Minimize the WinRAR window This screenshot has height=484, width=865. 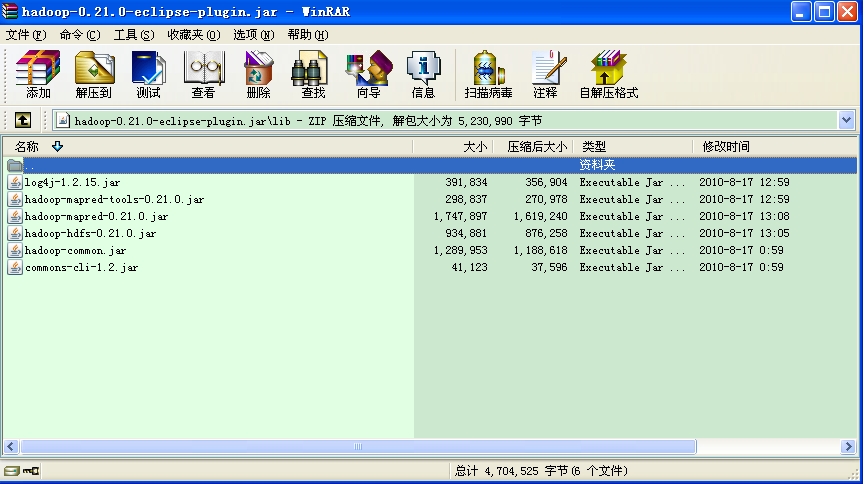(x=800, y=12)
